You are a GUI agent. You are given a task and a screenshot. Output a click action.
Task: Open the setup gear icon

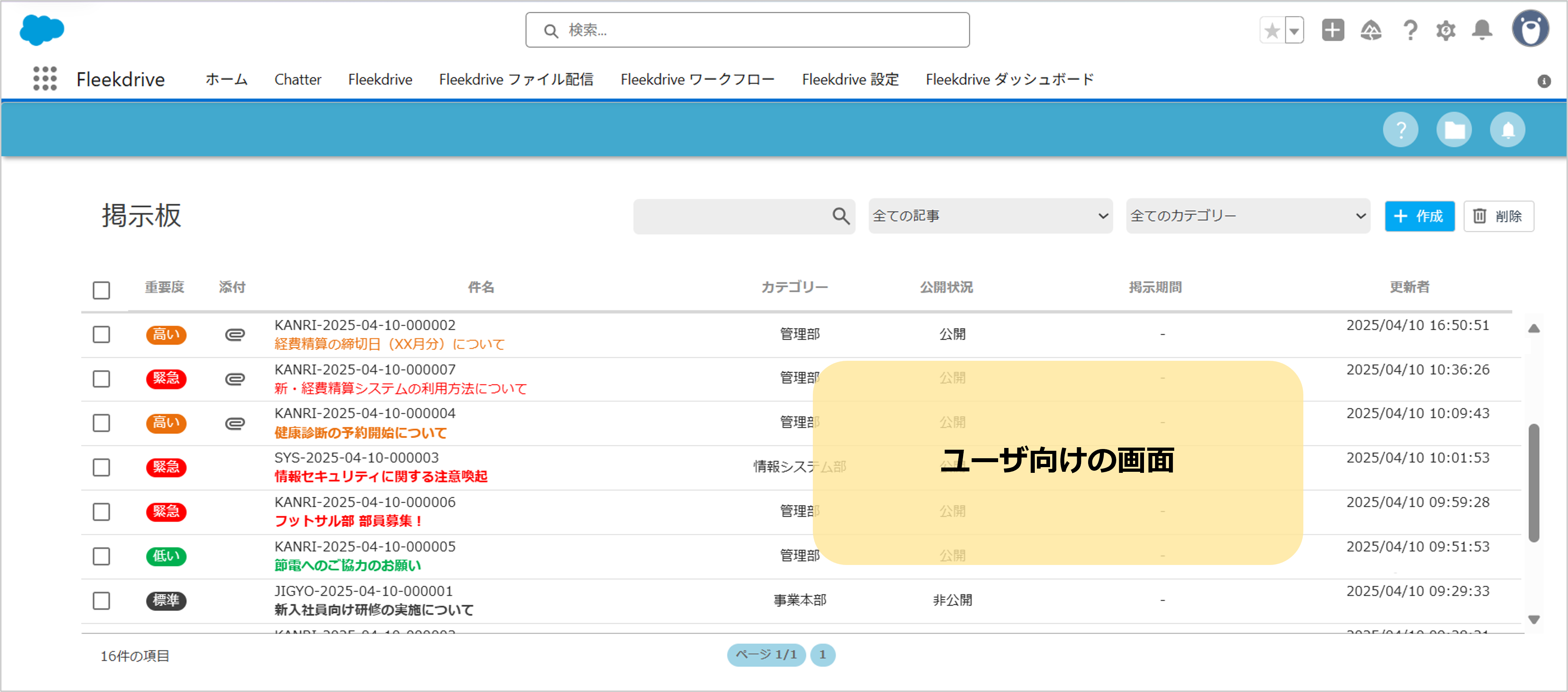click(1446, 31)
